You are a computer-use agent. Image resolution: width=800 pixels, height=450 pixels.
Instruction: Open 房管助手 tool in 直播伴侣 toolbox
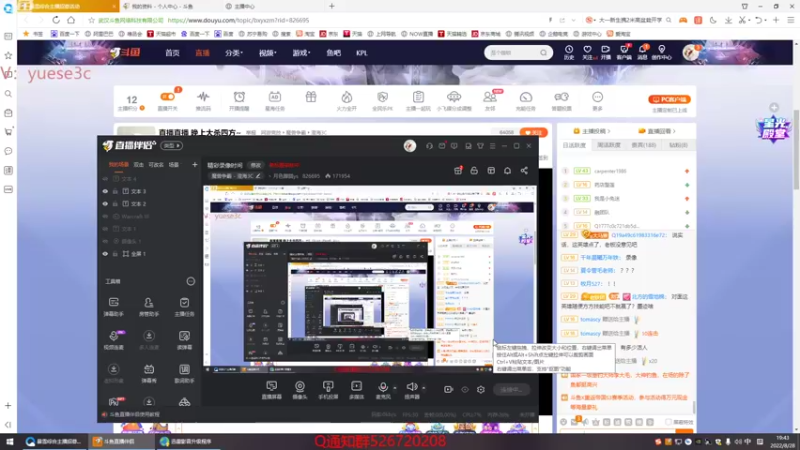[148, 307]
